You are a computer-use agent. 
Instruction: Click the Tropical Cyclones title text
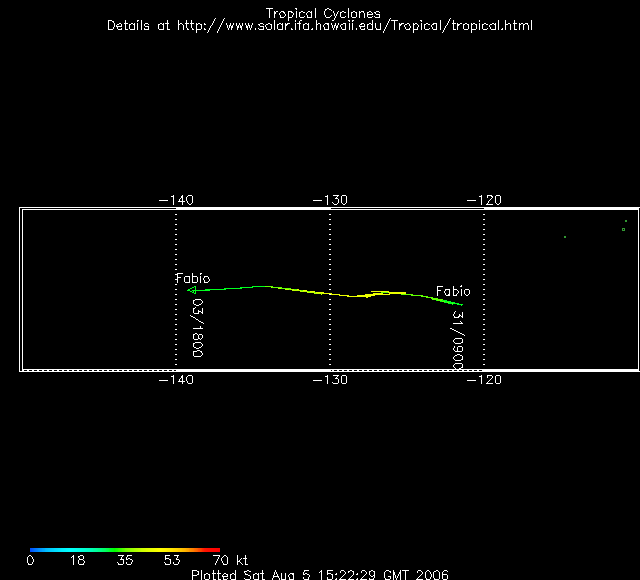(x=322, y=13)
